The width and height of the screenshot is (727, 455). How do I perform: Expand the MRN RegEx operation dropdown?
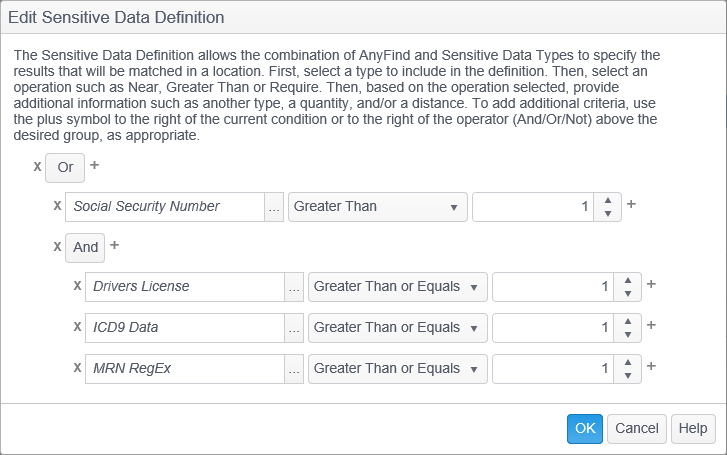[x=397, y=368]
